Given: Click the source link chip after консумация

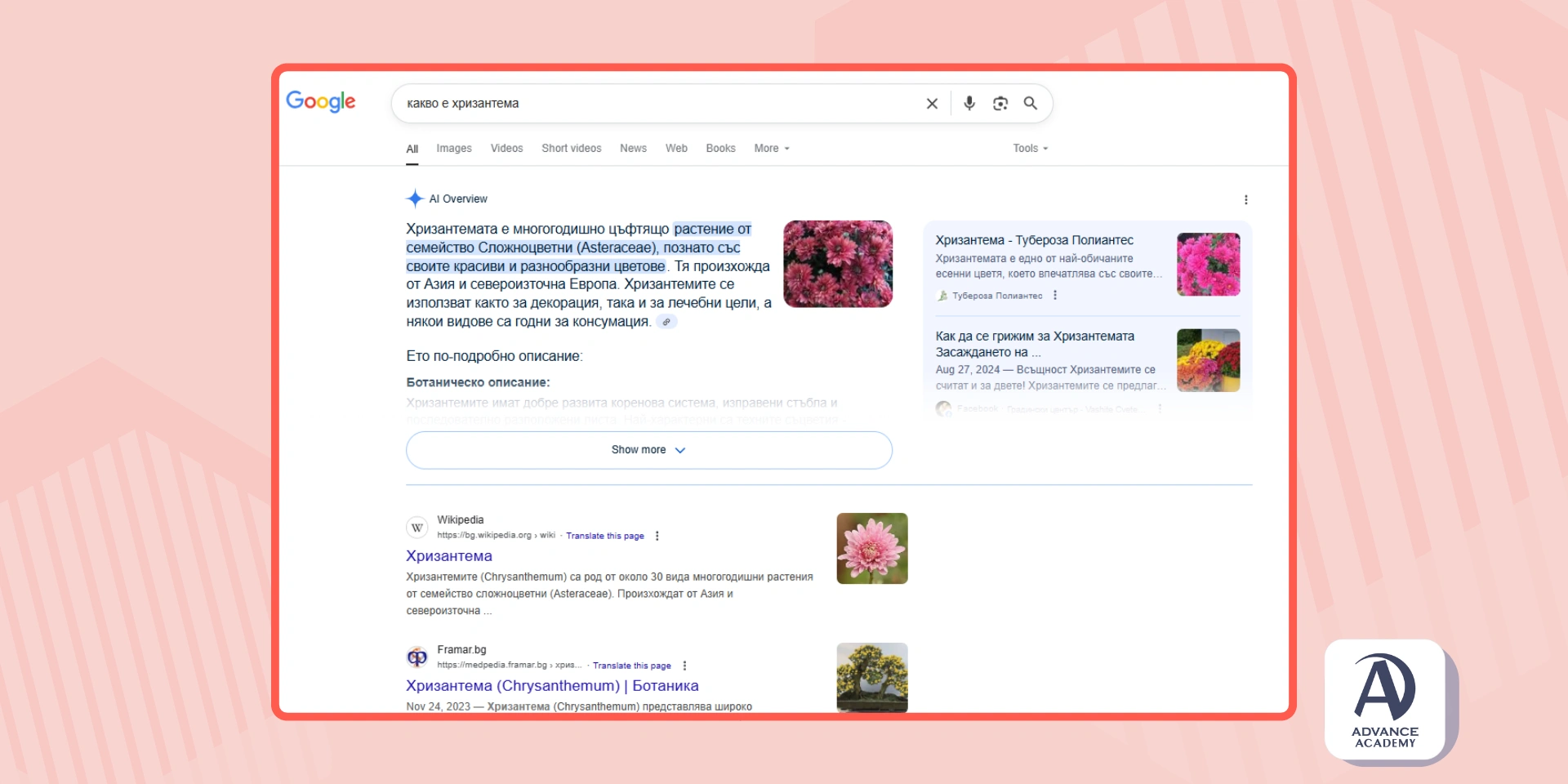Looking at the screenshot, I should [667, 322].
